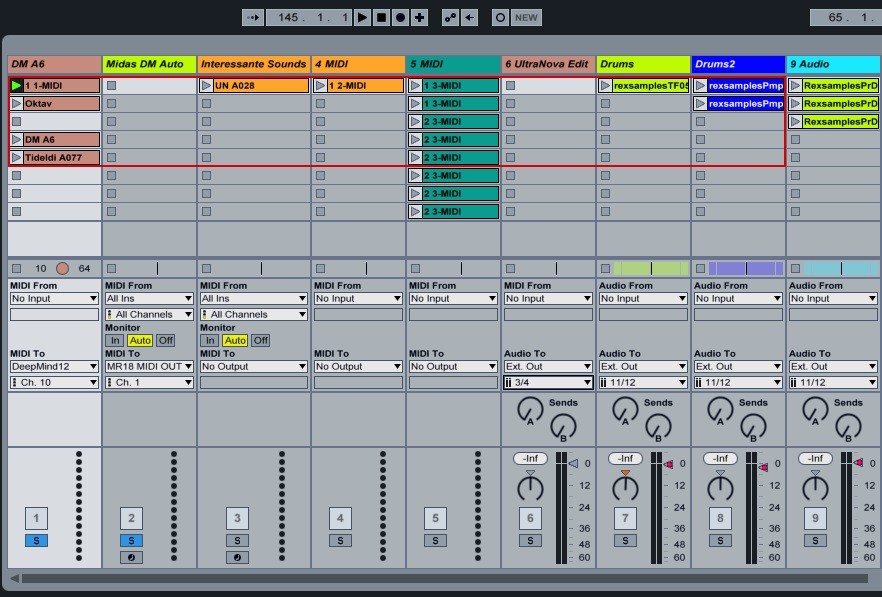Image resolution: width=882 pixels, height=597 pixels.
Task: Solo track 2 with the S button
Action: (131, 541)
